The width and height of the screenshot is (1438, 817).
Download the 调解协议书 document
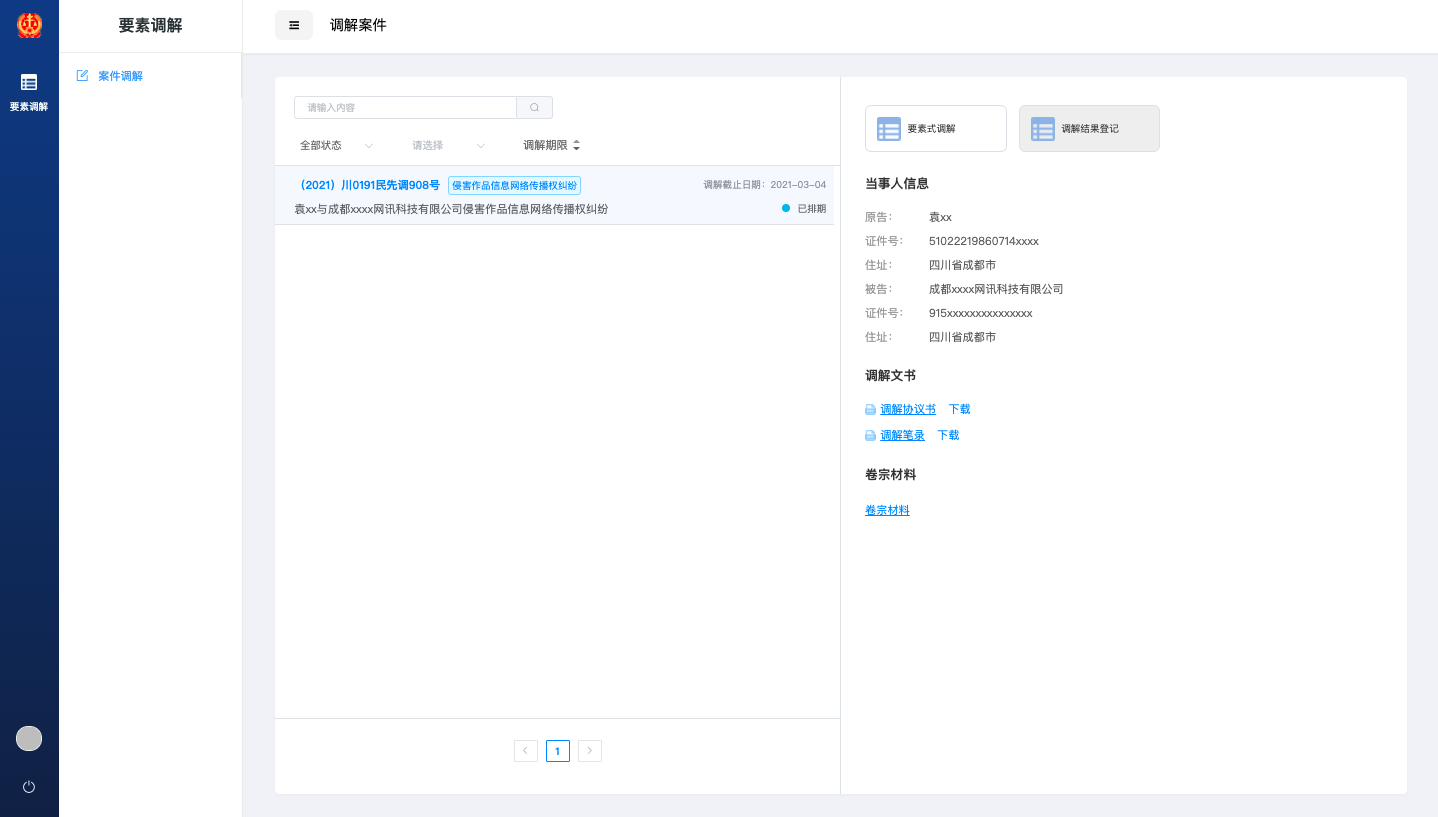960,409
